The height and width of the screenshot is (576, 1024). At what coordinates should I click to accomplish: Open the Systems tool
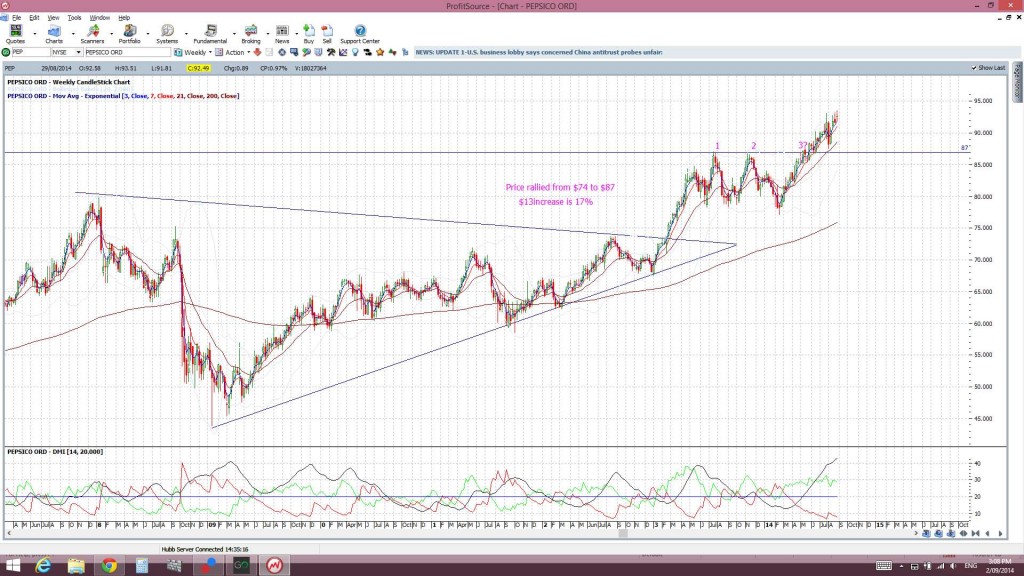tap(167, 34)
